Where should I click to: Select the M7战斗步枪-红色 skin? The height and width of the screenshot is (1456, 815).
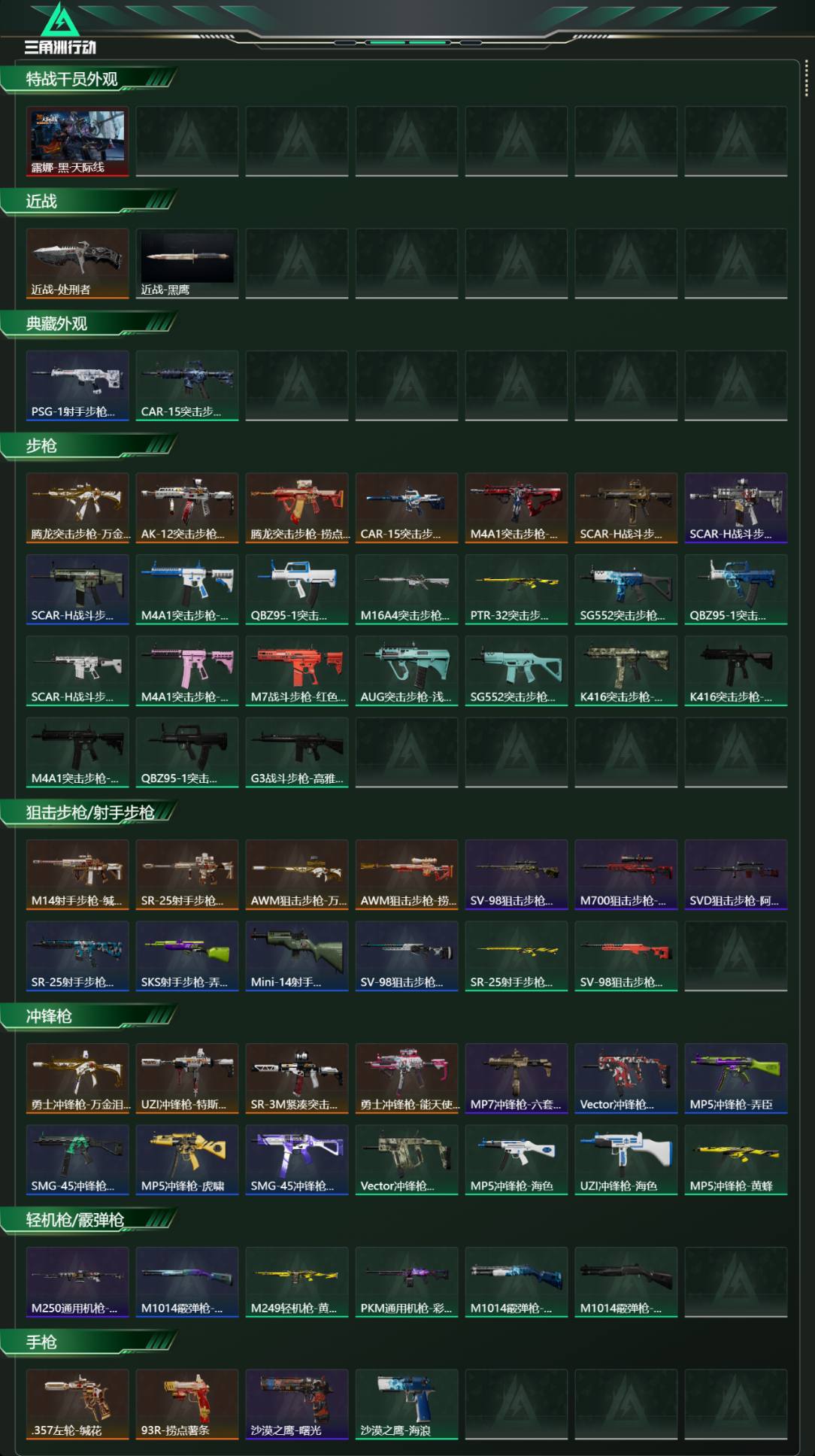pyautogui.click(x=297, y=671)
